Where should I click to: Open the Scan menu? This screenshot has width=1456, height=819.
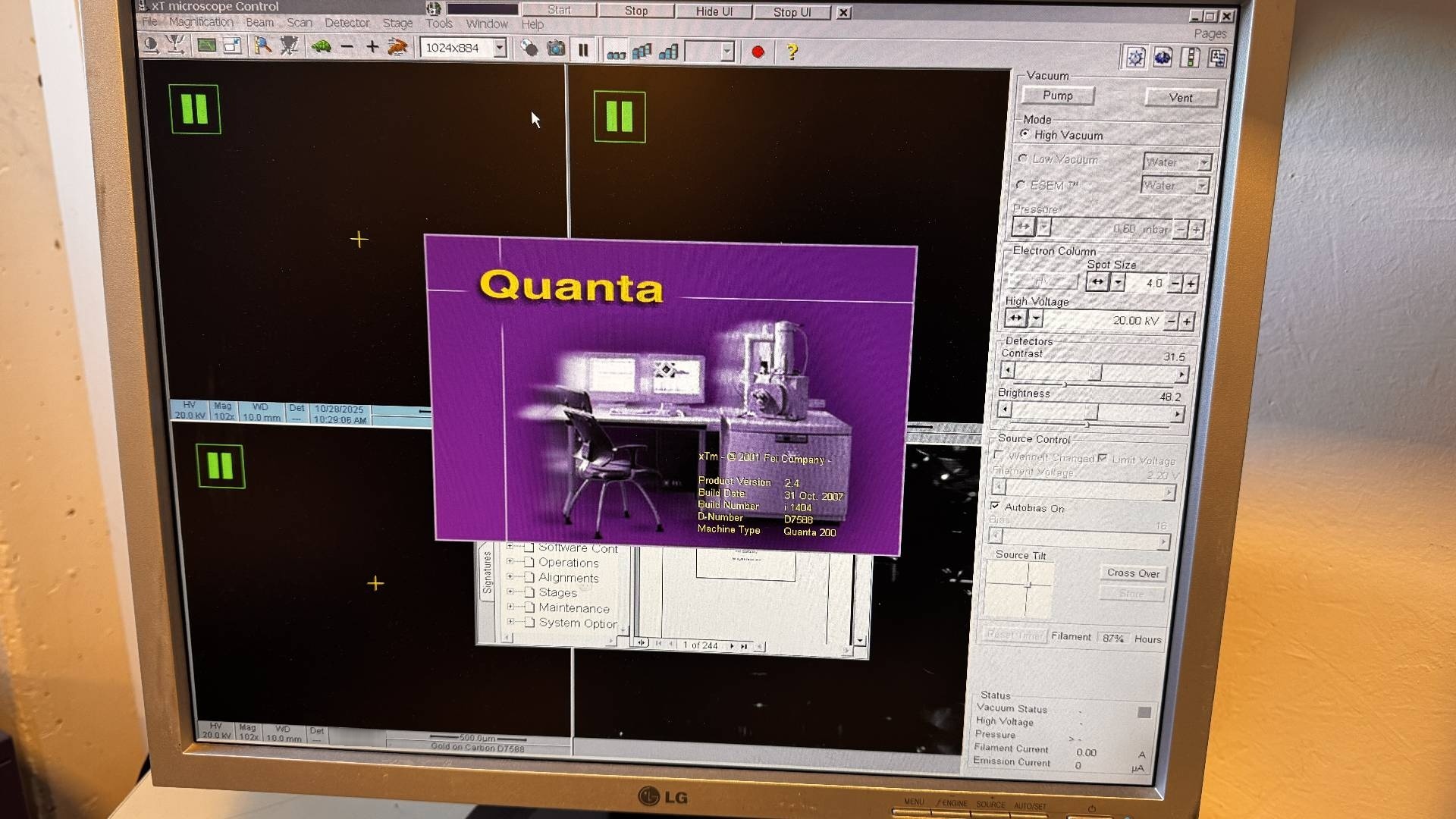tap(300, 23)
